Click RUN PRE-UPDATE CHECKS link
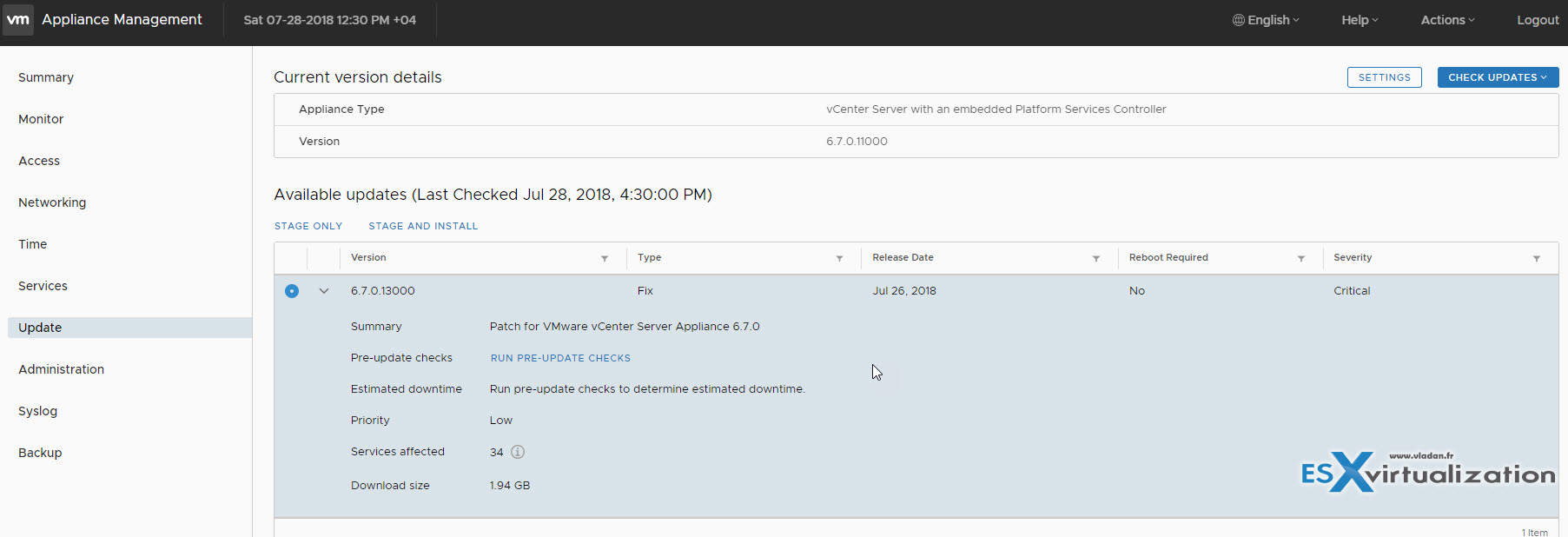 point(560,358)
